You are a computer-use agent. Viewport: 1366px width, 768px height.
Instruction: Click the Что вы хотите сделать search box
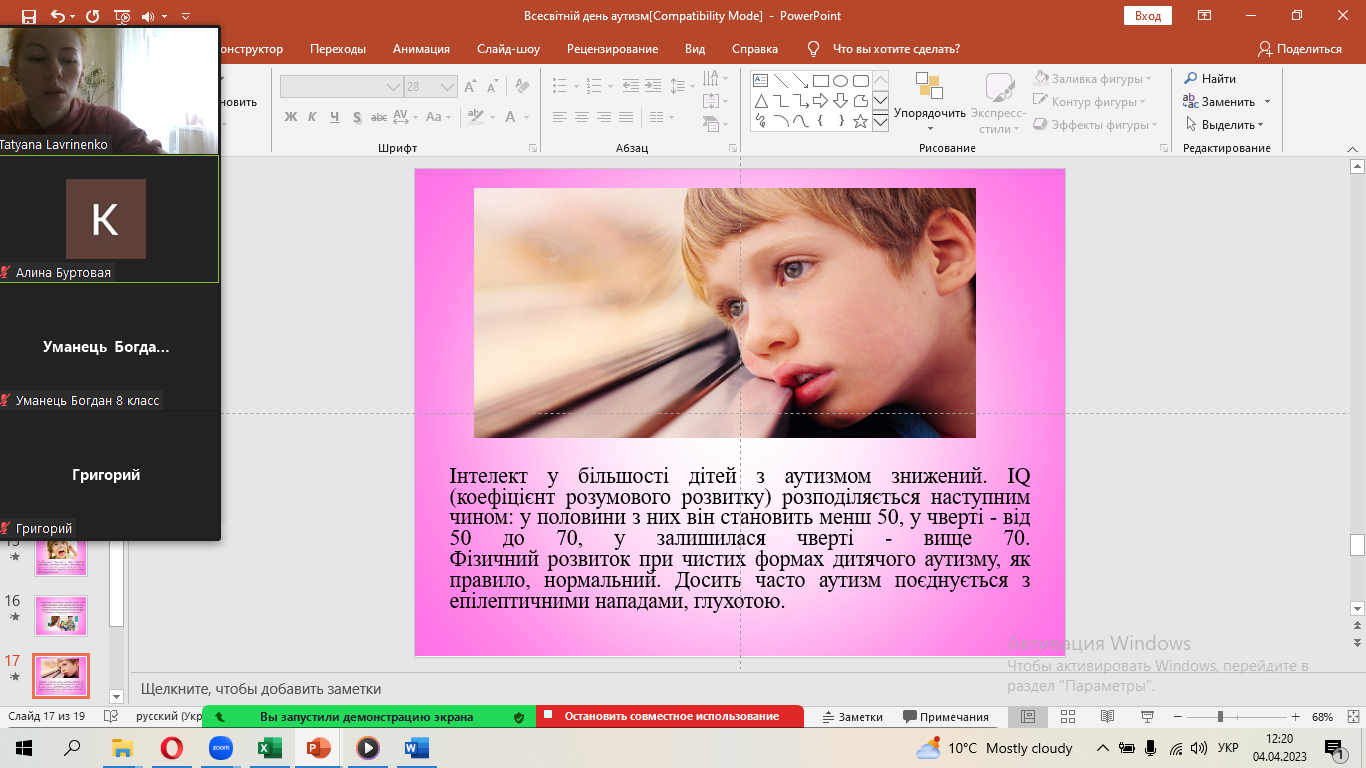895,48
